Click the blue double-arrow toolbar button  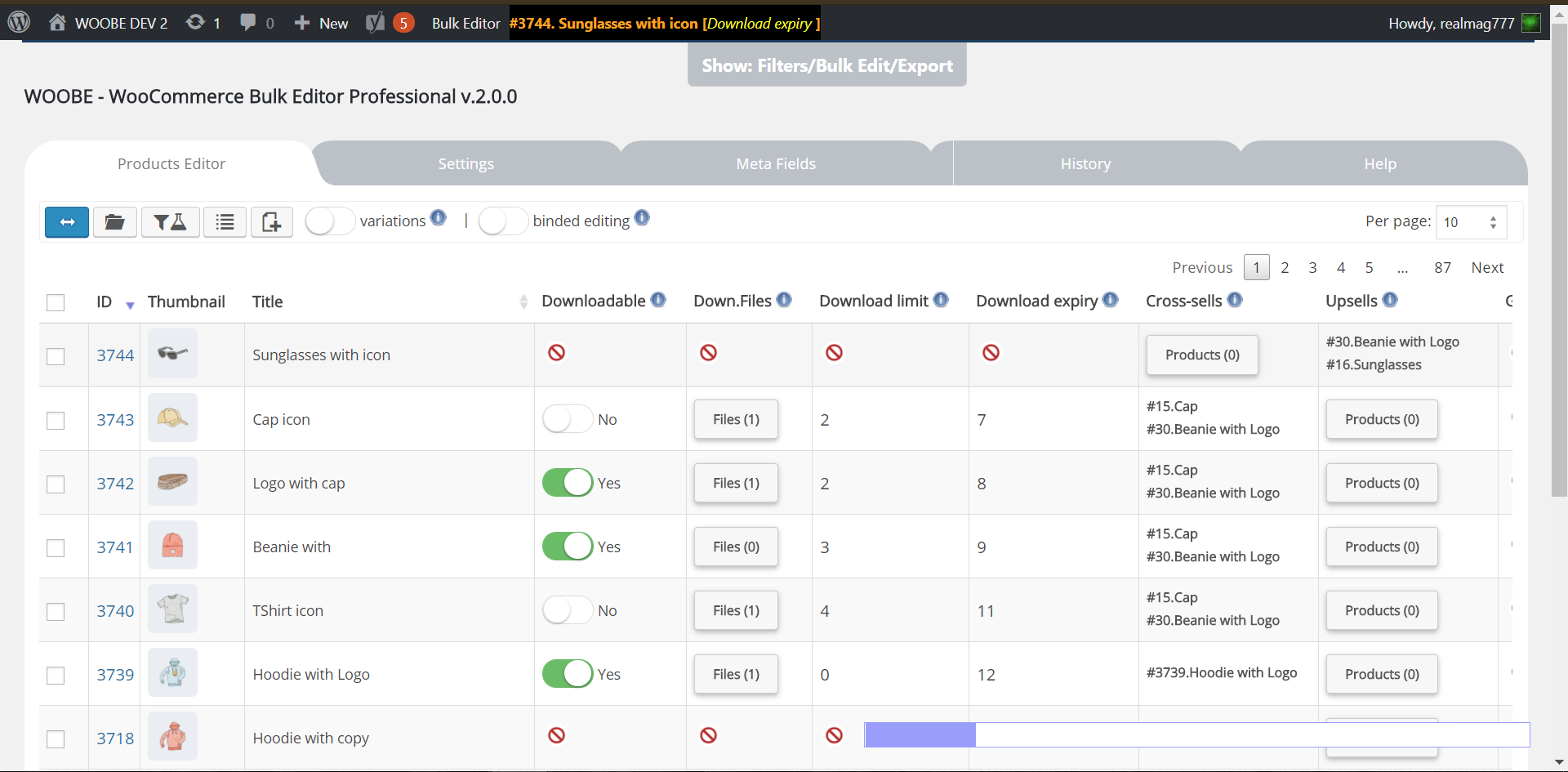(x=67, y=222)
